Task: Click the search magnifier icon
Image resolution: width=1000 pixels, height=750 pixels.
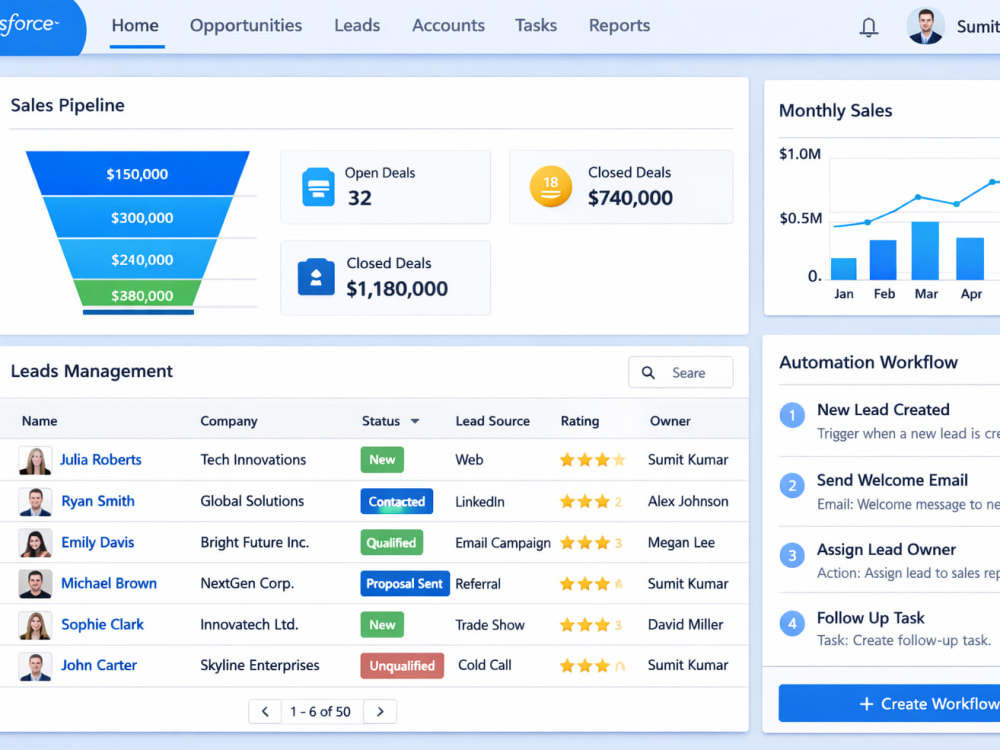Action: click(x=648, y=372)
